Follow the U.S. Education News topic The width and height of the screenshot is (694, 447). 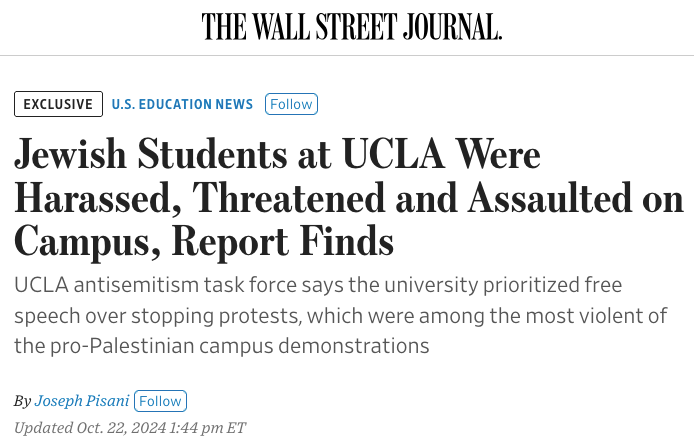[291, 104]
